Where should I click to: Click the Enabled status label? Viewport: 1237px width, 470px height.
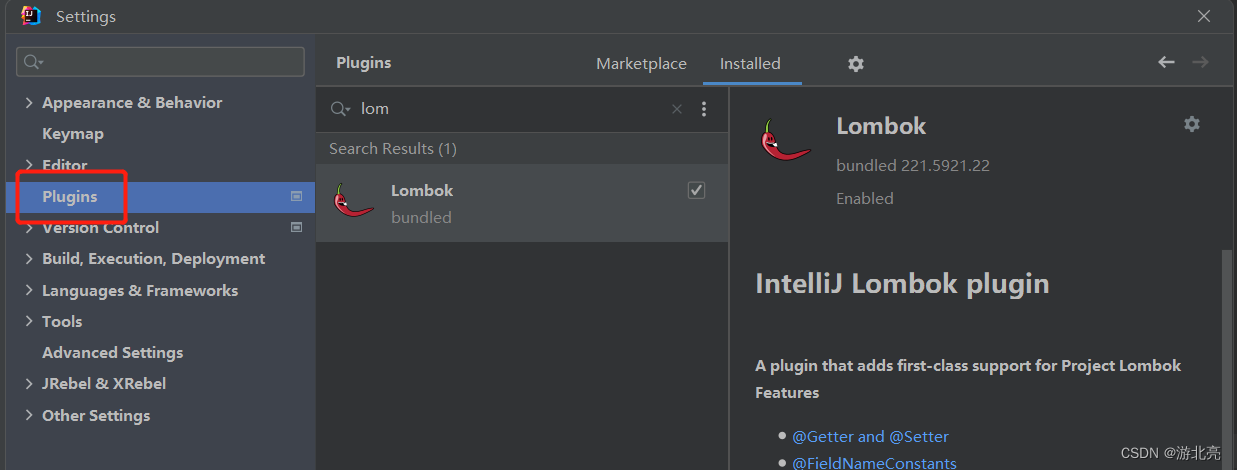tap(865, 199)
